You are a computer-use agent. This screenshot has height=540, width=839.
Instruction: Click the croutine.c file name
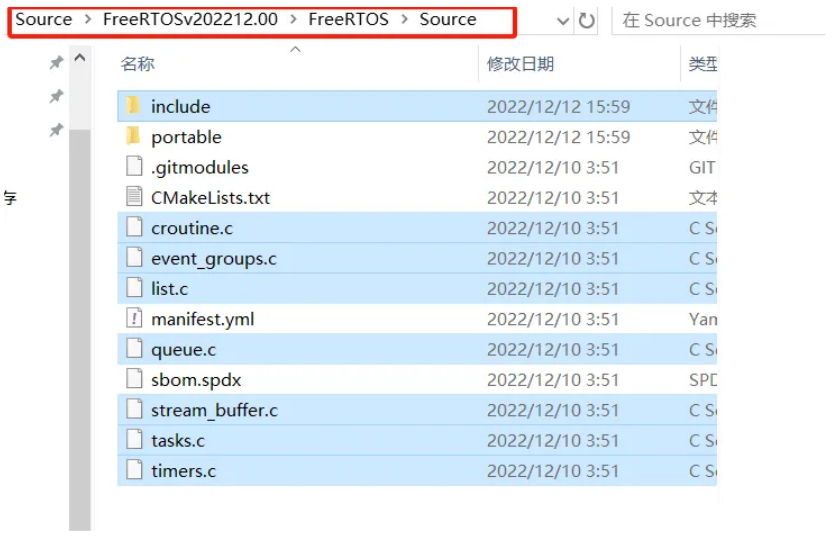[x=192, y=228]
